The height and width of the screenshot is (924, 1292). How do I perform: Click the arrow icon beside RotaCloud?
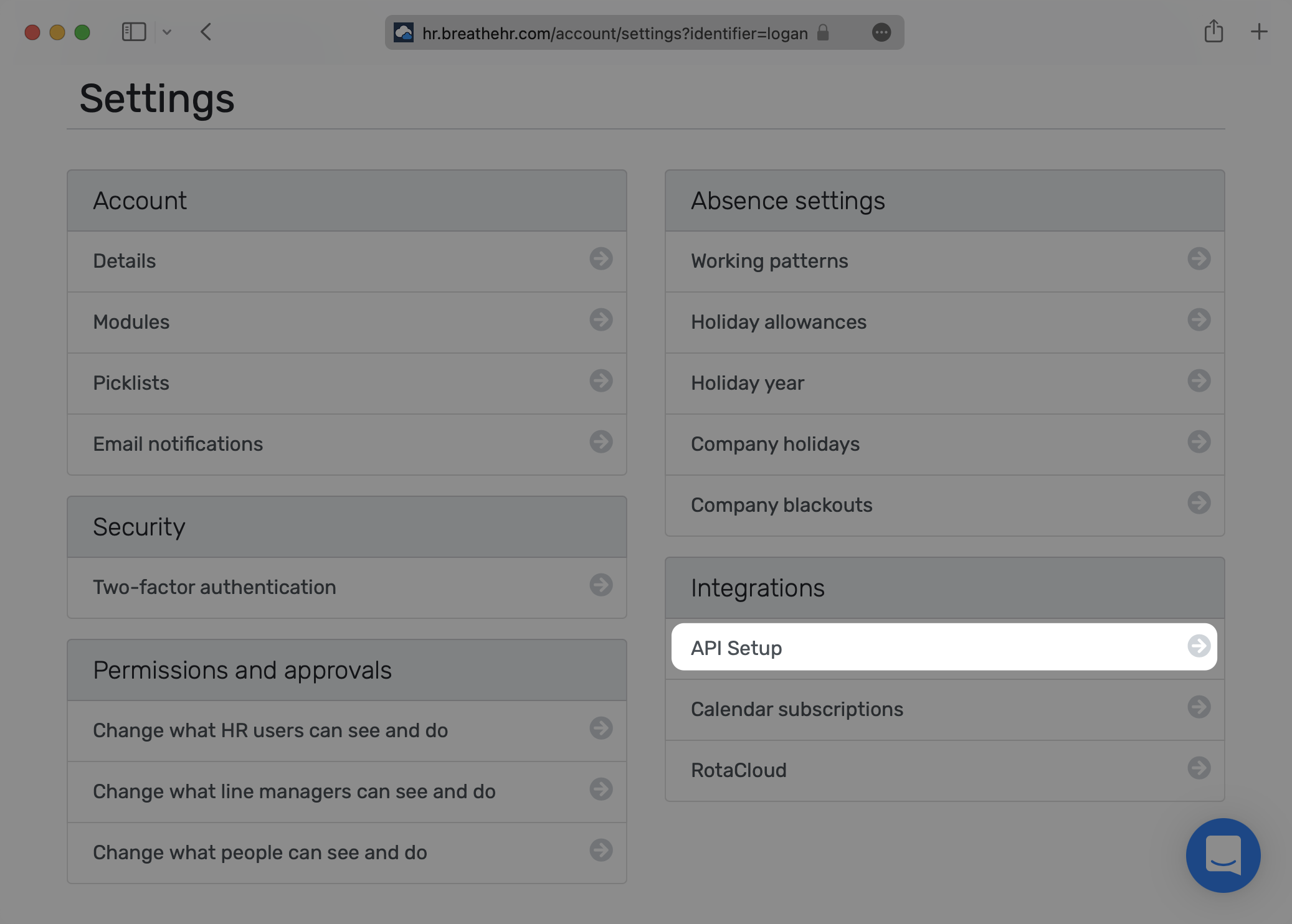coord(1199,768)
